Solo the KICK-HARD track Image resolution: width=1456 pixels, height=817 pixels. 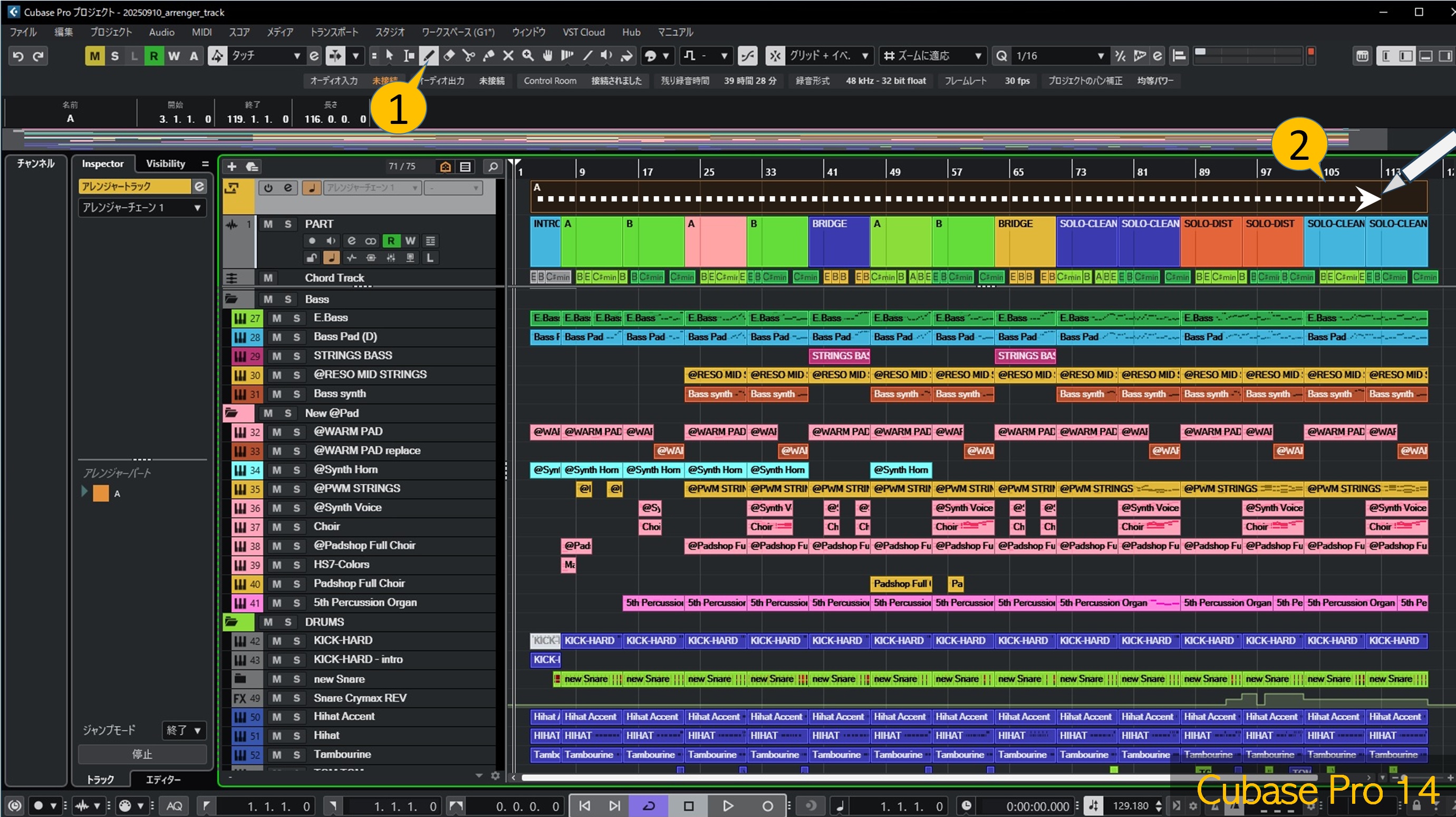point(297,641)
